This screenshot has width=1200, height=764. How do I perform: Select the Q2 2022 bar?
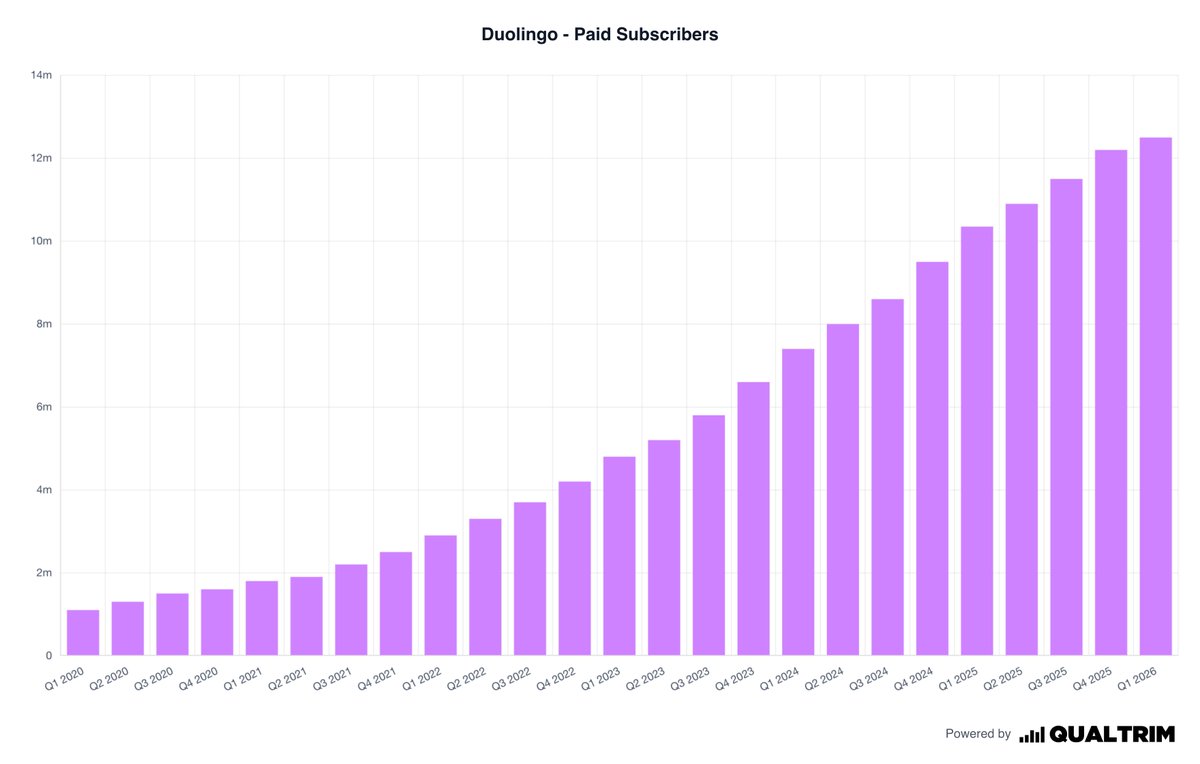[x=485, y=588]
